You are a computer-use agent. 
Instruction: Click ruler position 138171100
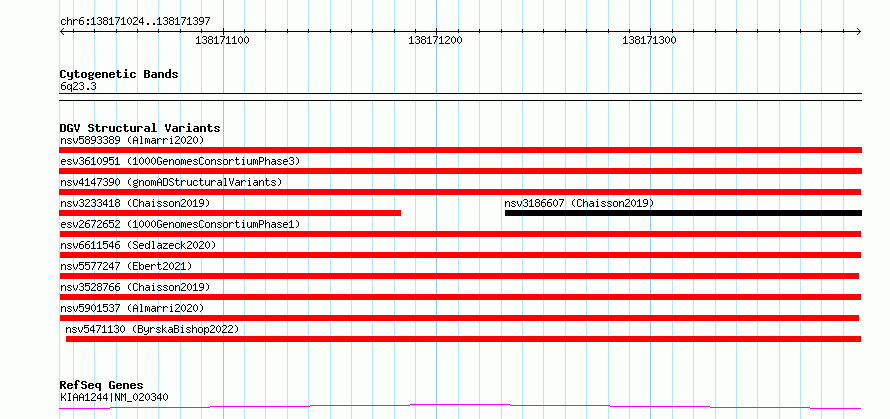pyautogui.click(x=222, y=41)
